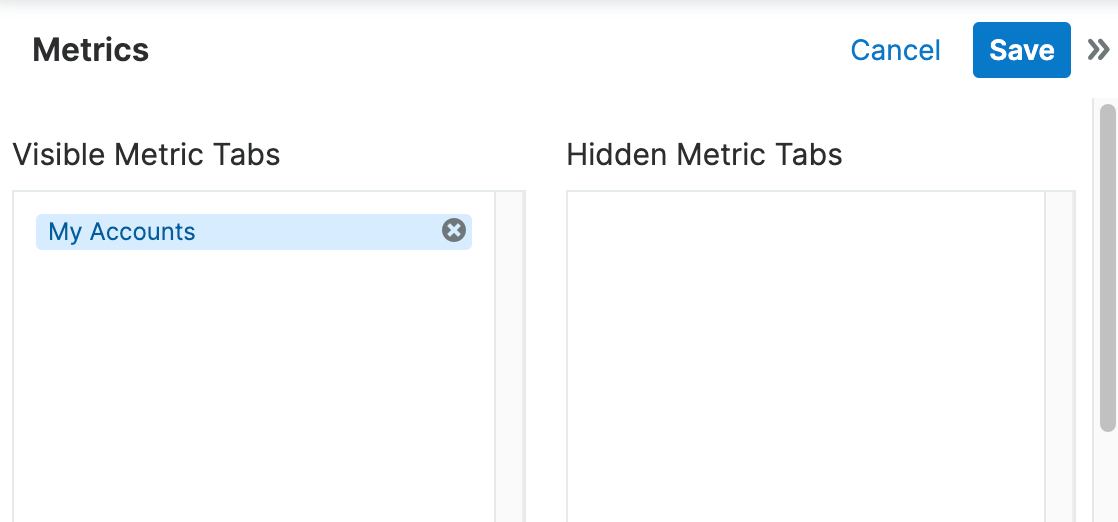Click the My Accounts label text

click(122, 232)
